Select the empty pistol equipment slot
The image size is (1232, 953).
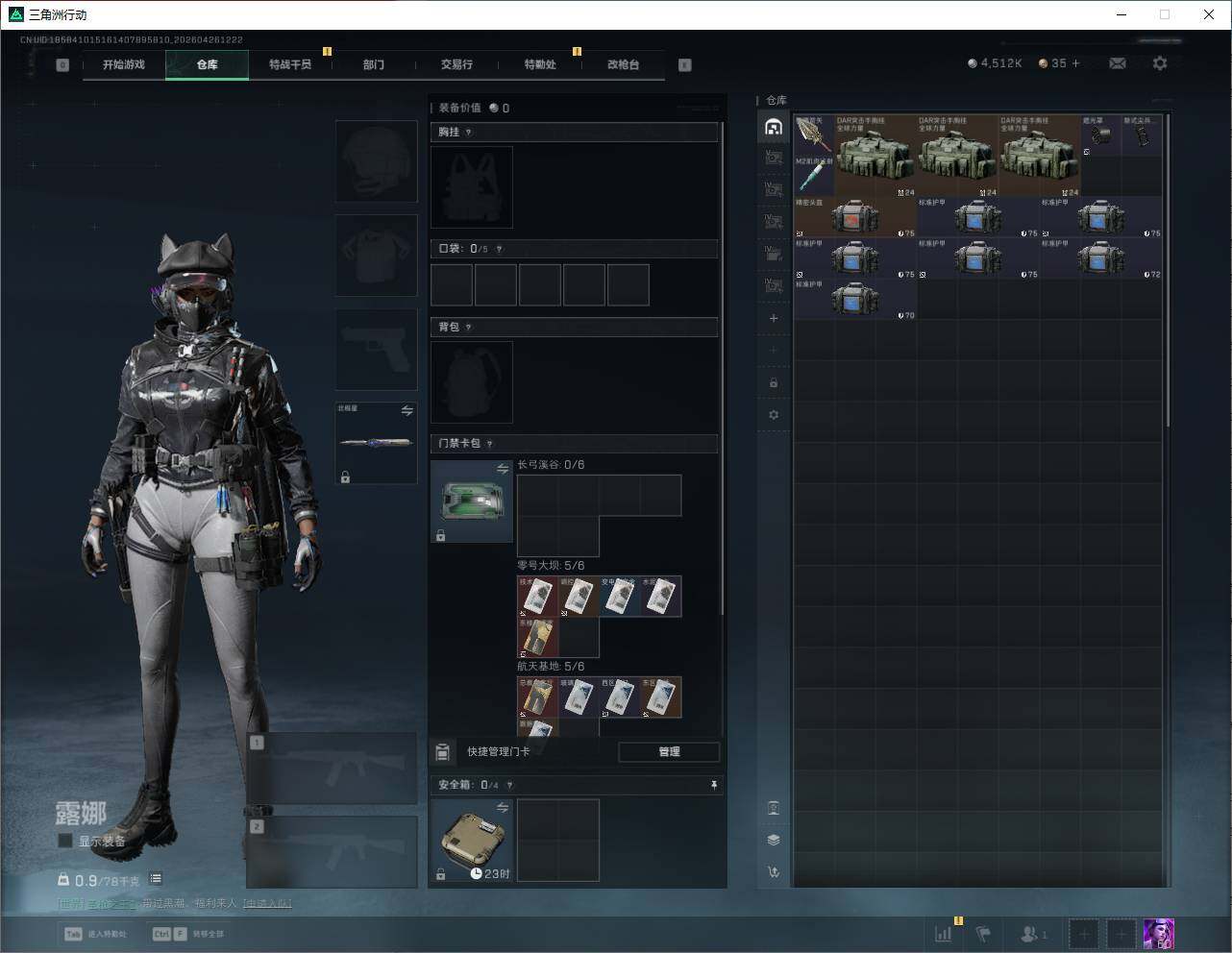tap(376, 349)
